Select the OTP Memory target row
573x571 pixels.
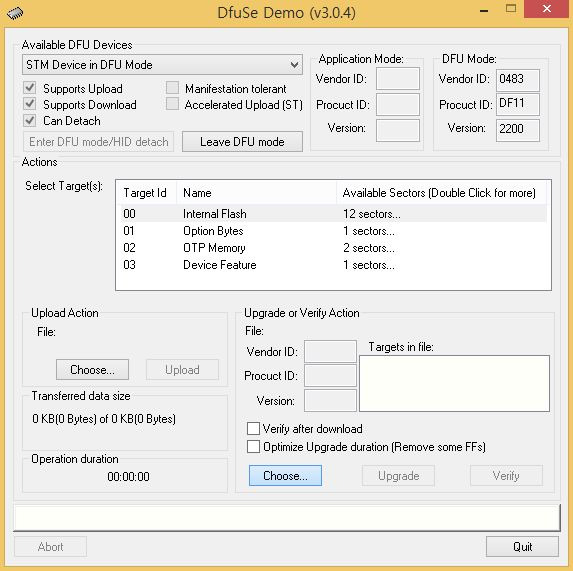(x=333, y=248)
